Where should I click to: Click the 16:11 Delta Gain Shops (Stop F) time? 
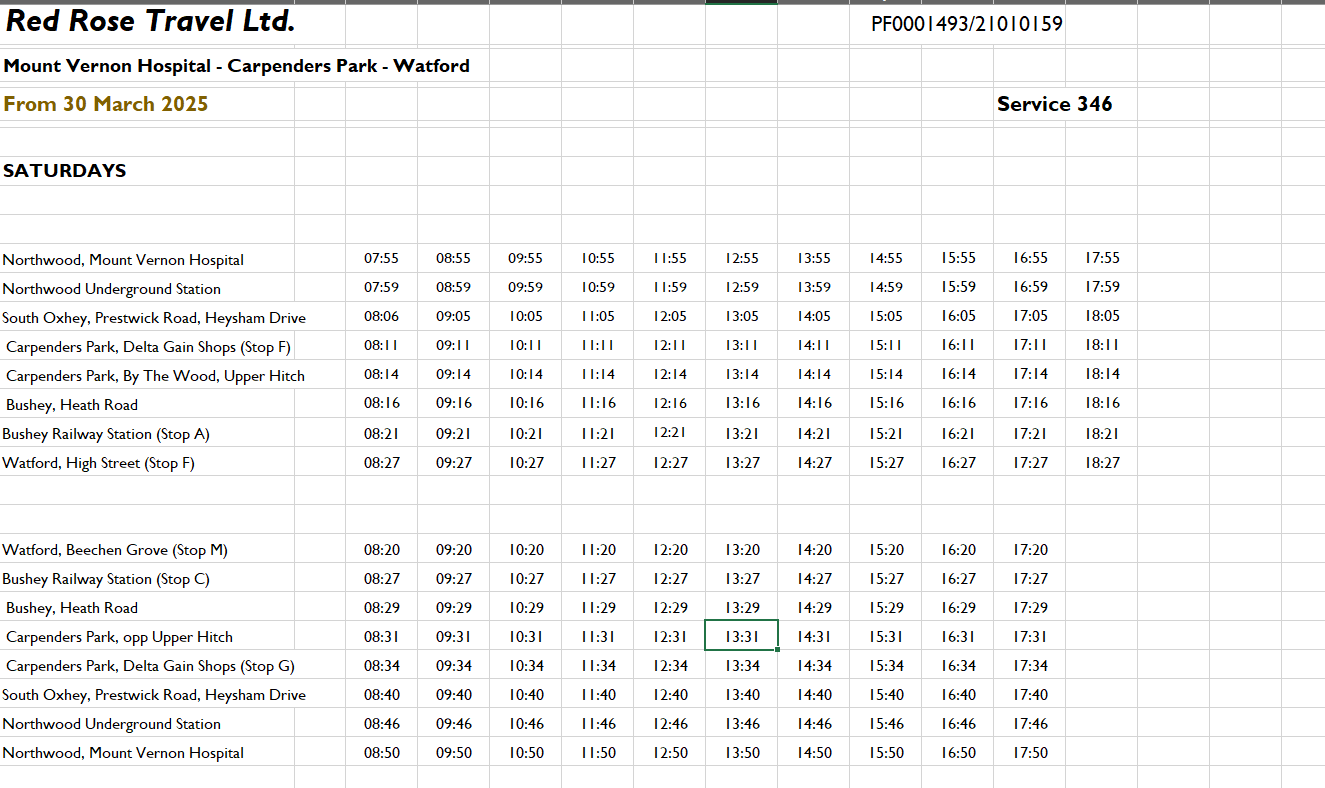click(958, 345)
